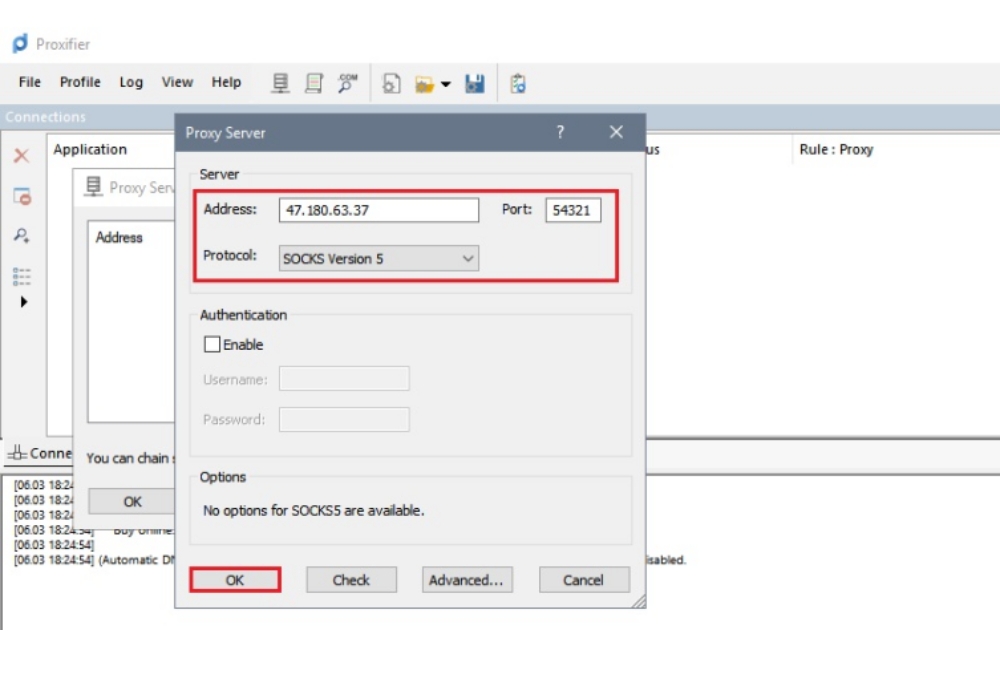This screenshot has width=1000, height=700.
Task: Click sidebar window-with-stop icon
Action: point(22,196)
